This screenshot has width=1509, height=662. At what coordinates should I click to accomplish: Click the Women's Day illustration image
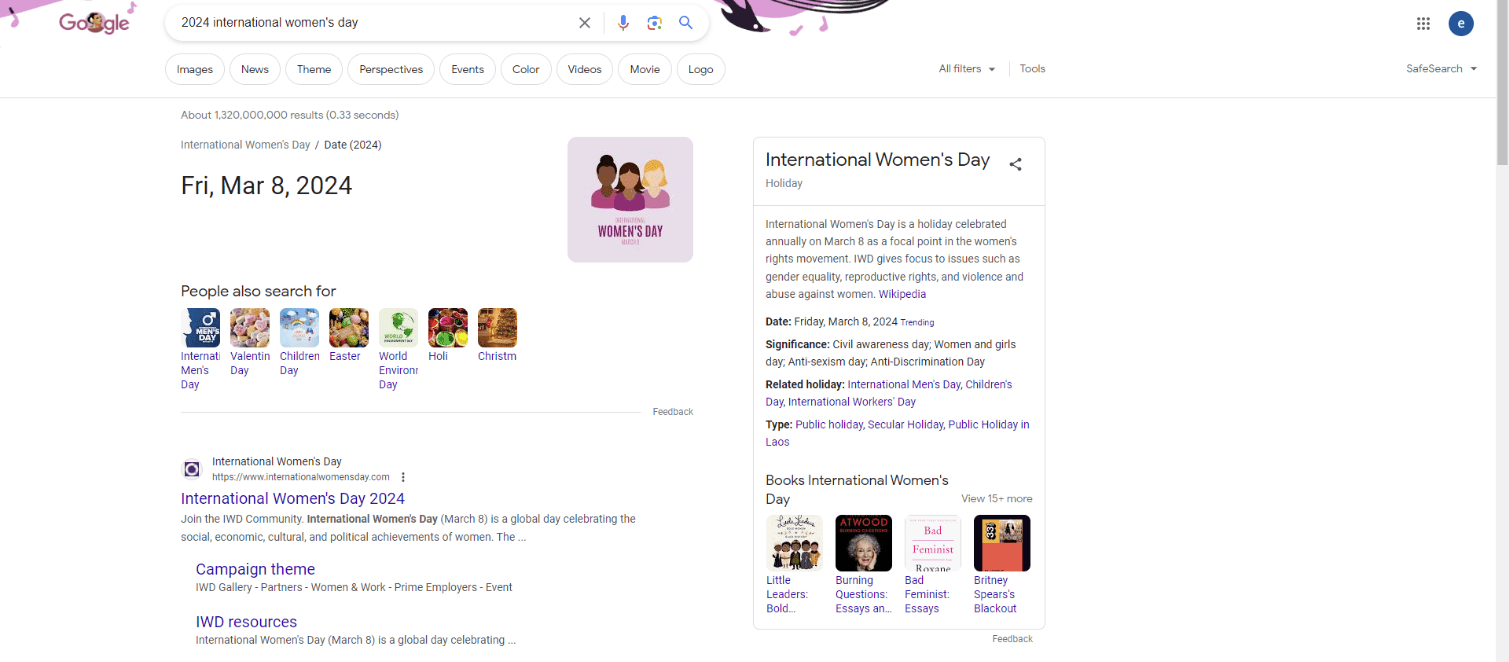(x=630, y=199)
